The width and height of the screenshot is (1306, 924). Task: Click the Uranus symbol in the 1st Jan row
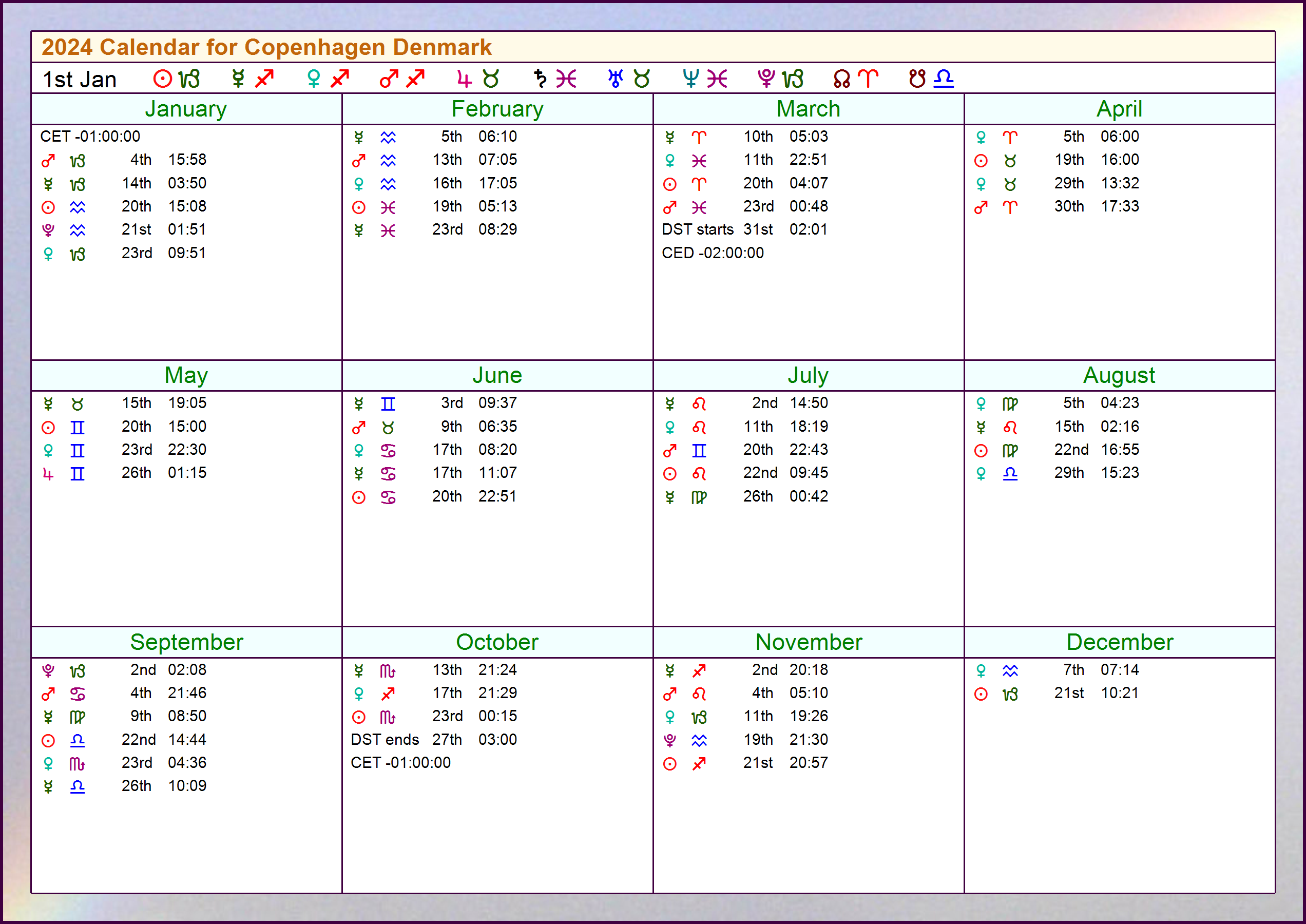[615, 79]
